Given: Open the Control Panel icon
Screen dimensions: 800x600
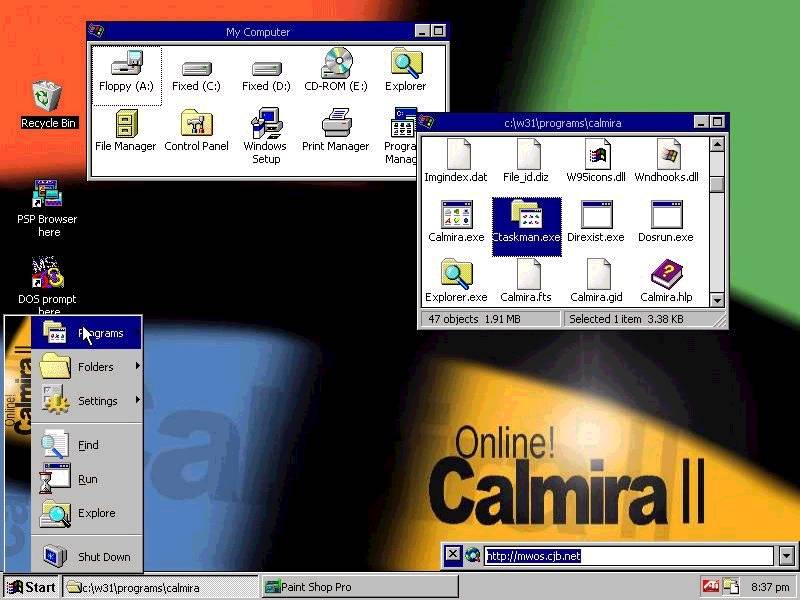Looking at the screenshot, I should (196, 127).
